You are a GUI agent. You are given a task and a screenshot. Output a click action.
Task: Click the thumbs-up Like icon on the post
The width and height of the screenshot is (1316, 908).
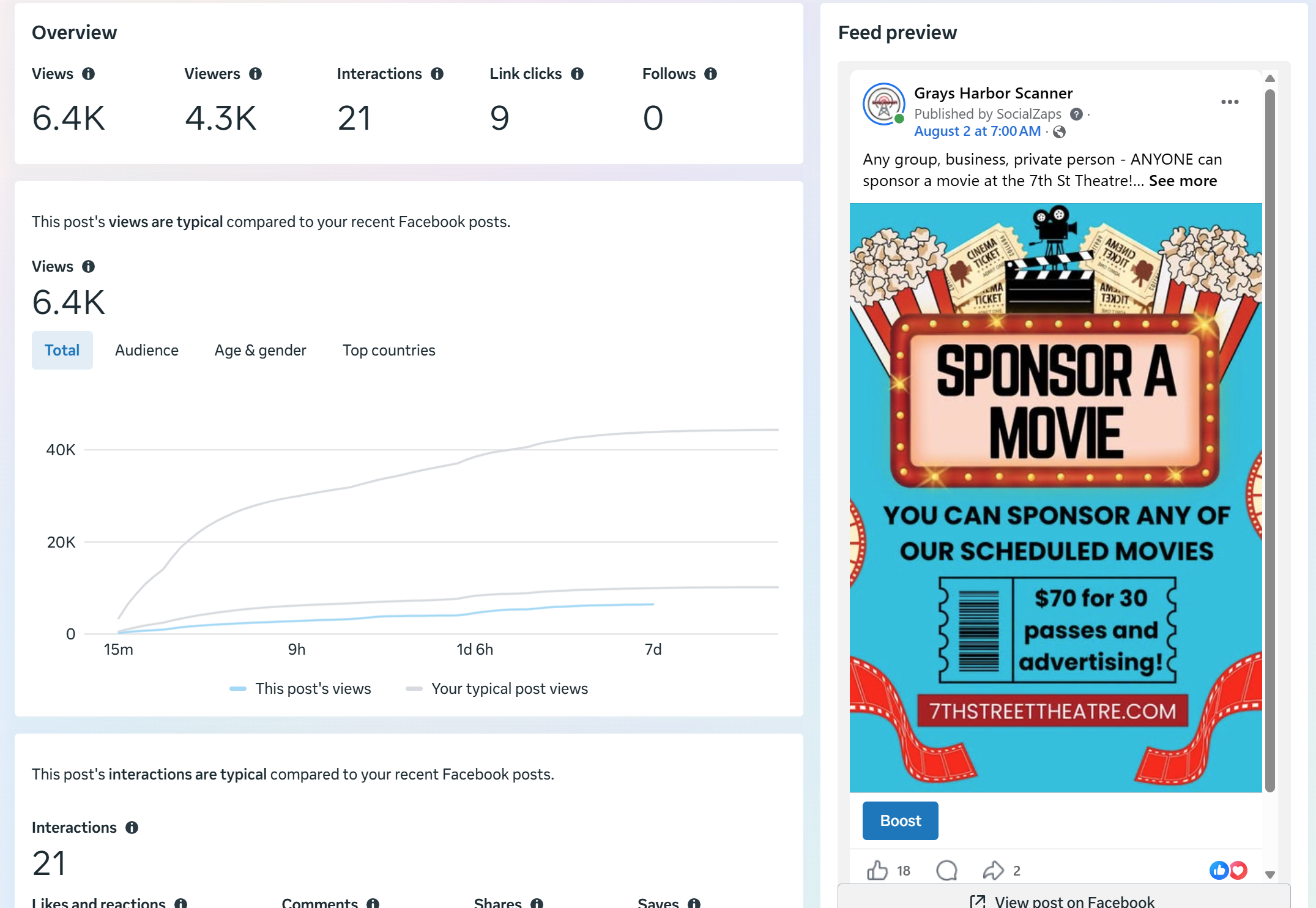pos(877,870)
